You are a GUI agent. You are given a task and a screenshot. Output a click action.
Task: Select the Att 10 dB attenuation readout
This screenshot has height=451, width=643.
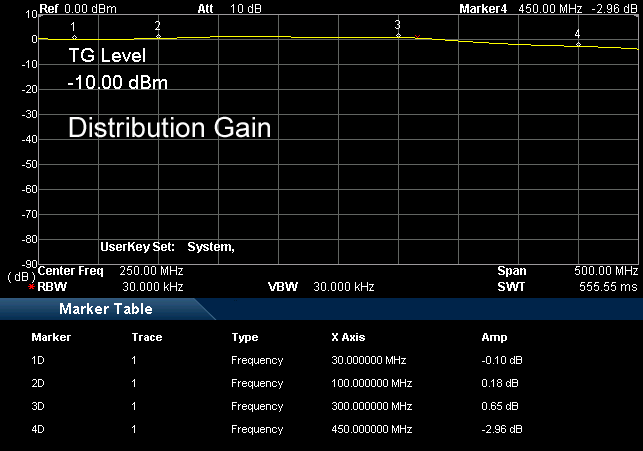click(x=223, y=7)
